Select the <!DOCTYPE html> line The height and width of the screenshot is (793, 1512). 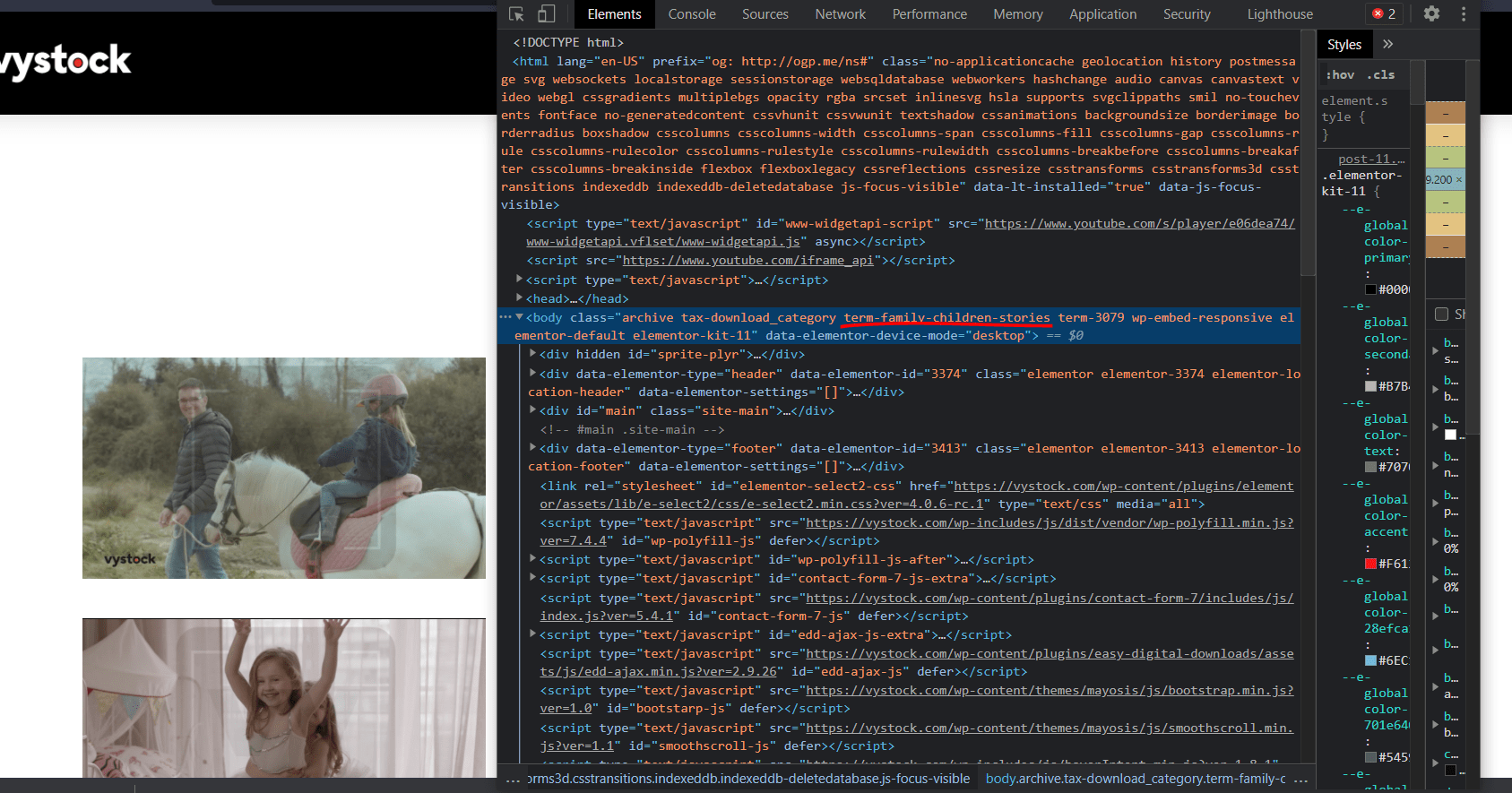568,42
